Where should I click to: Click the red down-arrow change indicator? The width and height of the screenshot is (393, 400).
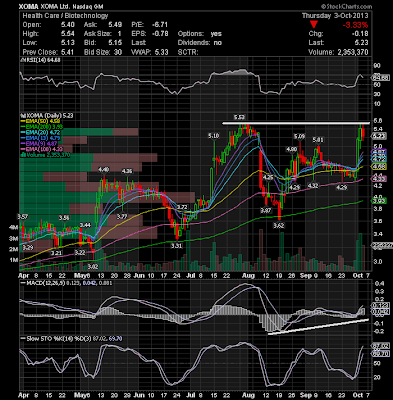314,25
